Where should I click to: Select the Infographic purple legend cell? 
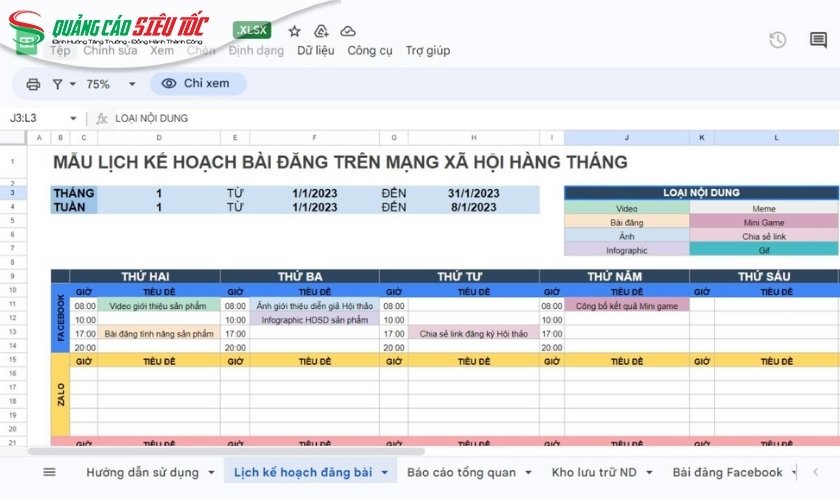click(626, 250)
